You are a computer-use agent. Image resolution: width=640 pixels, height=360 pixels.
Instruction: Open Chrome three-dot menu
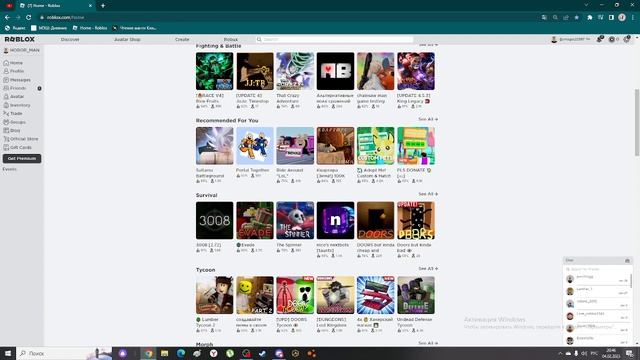click(x=633, y=18)
